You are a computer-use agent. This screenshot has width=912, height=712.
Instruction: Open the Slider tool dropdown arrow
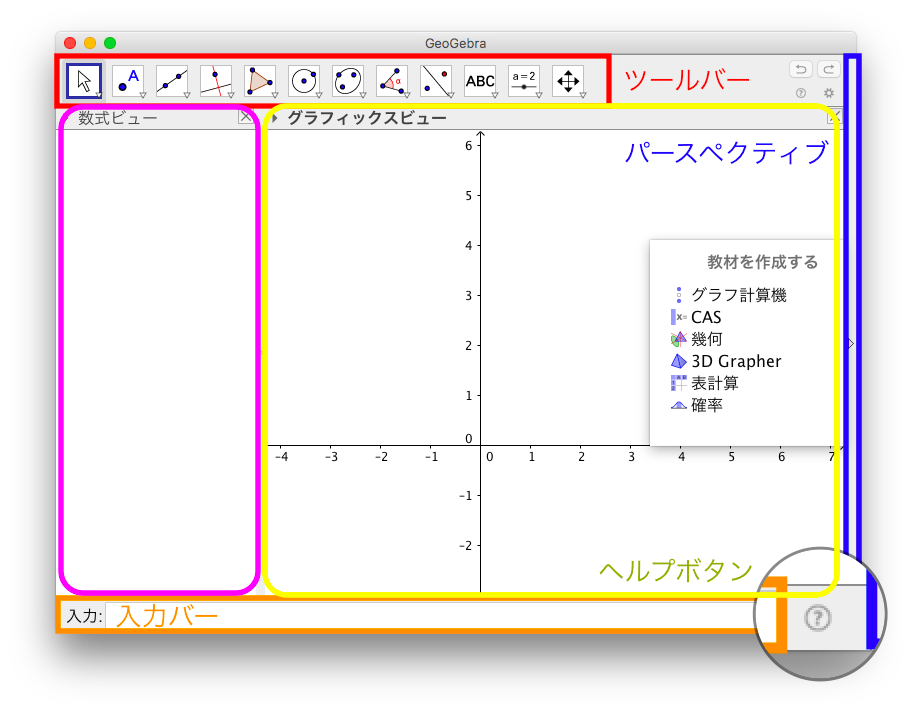click(539, 94)
